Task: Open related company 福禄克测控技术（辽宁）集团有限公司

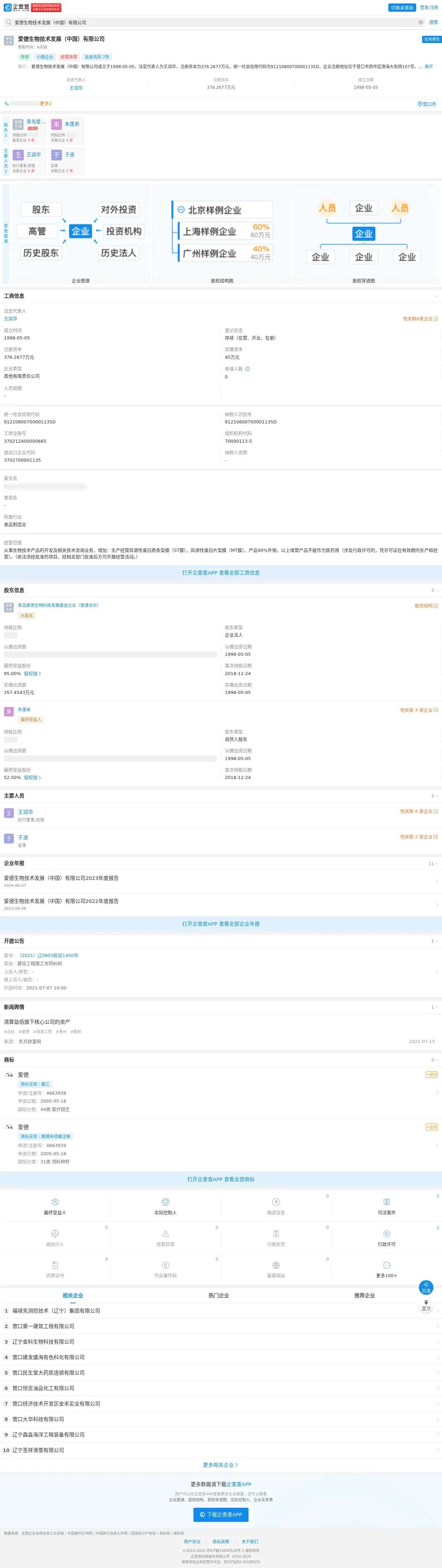Action: pyautogui.click(x=221, y=1311)
